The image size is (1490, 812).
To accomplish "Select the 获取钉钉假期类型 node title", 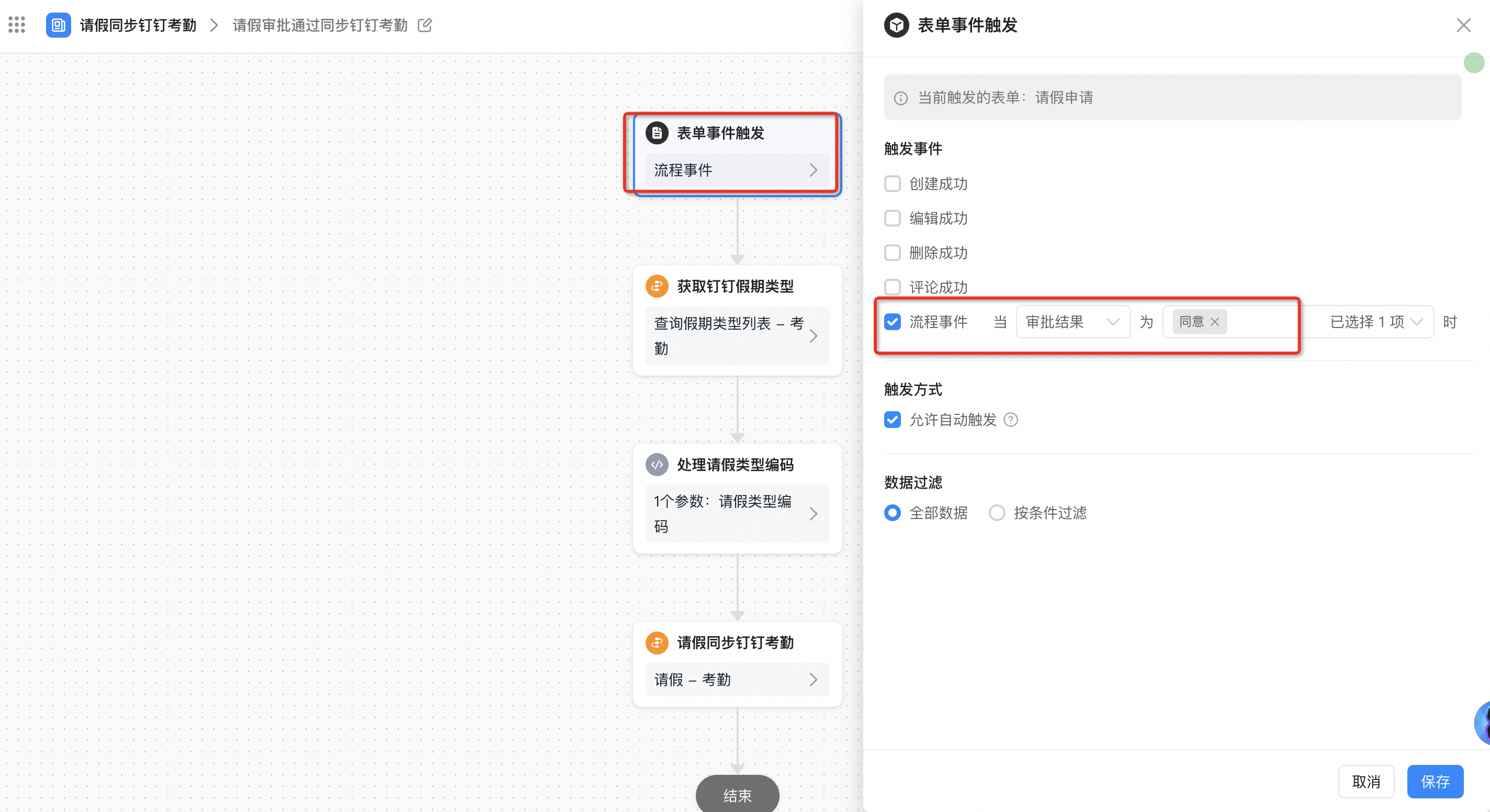I will click(x=735, y=287).
